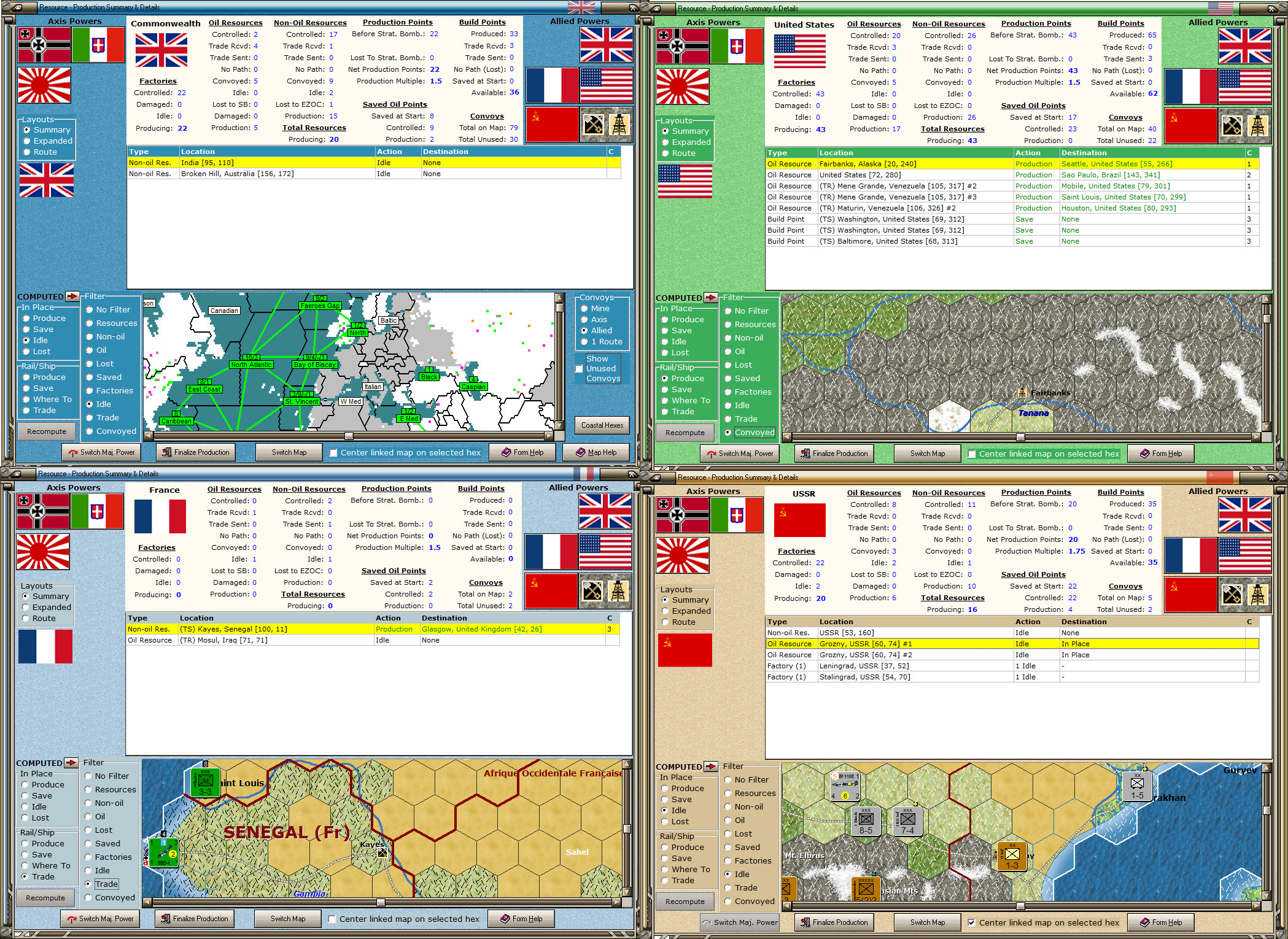This screenshot has width=1288, height=939.
Task: Click the pickaxe resources icon in USSR window
Action: coord(1232,595)
